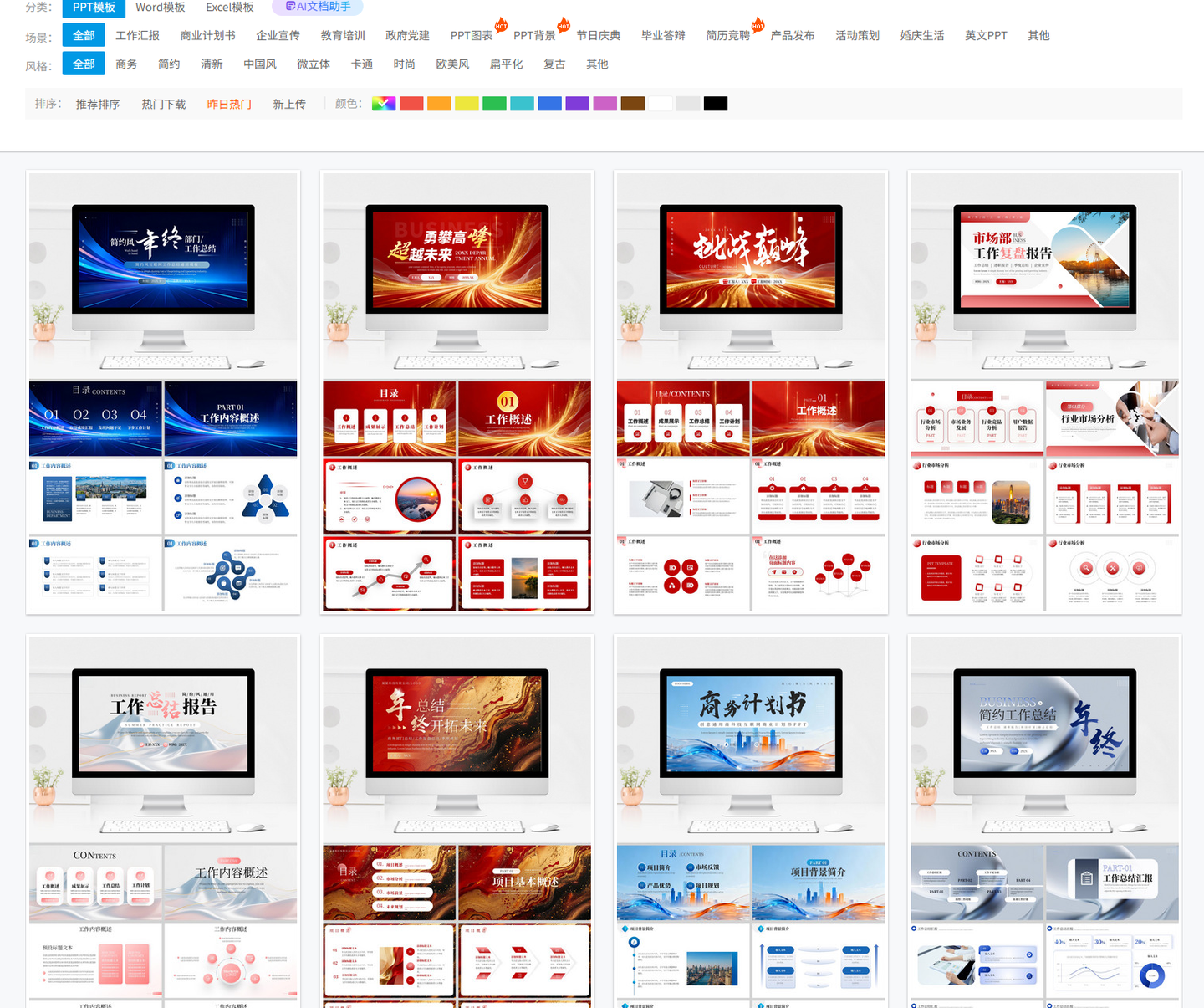Pick the yellow color swatch
Viewport: 1204px width, 1008px height.
click(x=467, y=104)
